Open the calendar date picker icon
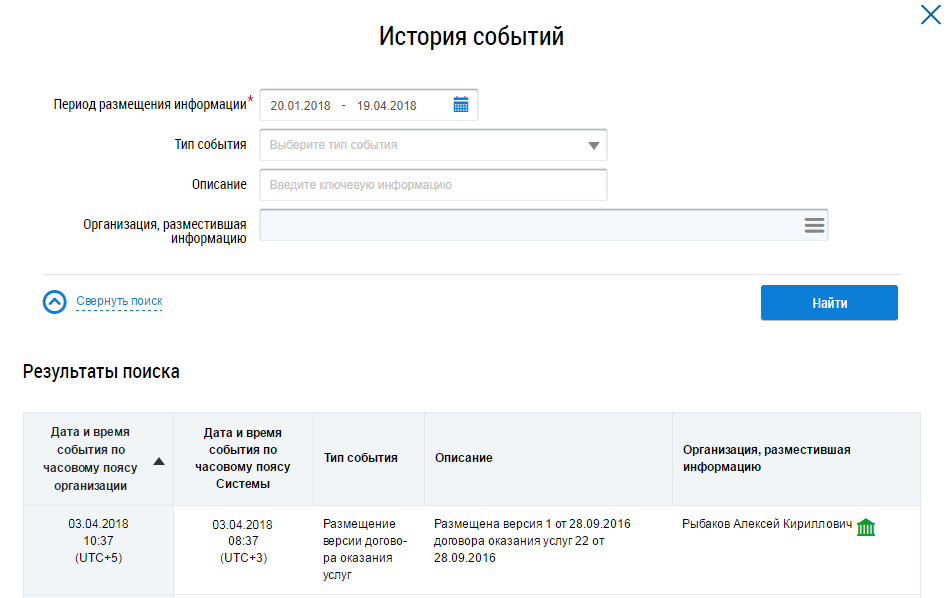The width and height of the screenshot is (947, 598). [x=461, y=105]
